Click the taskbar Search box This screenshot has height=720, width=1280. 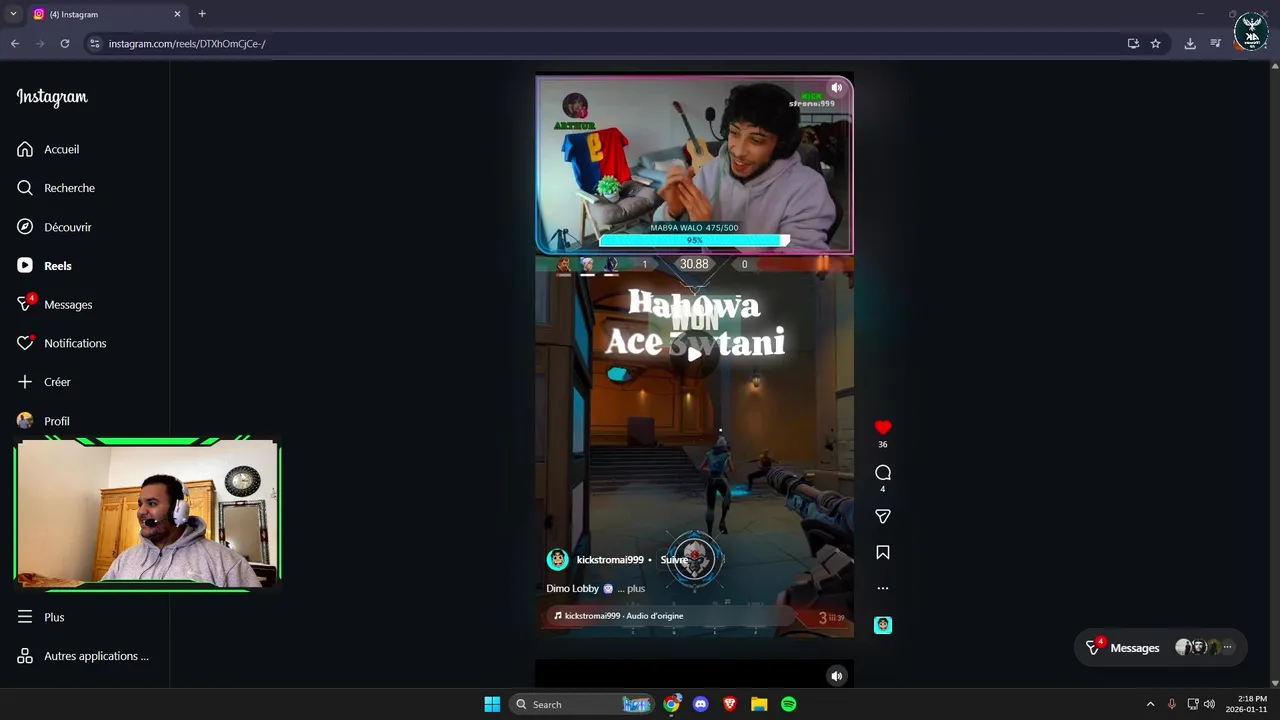581,705
